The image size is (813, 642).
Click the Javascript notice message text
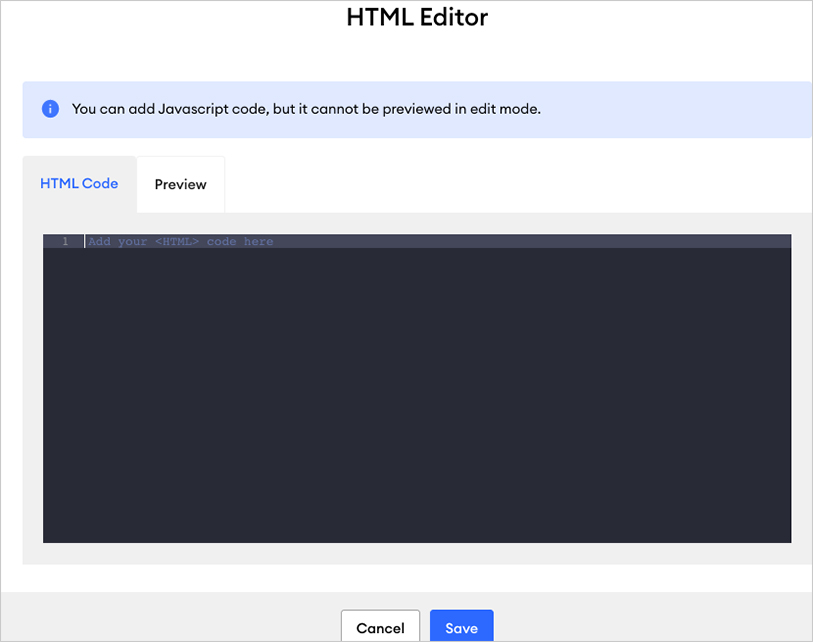pos(306,109)
